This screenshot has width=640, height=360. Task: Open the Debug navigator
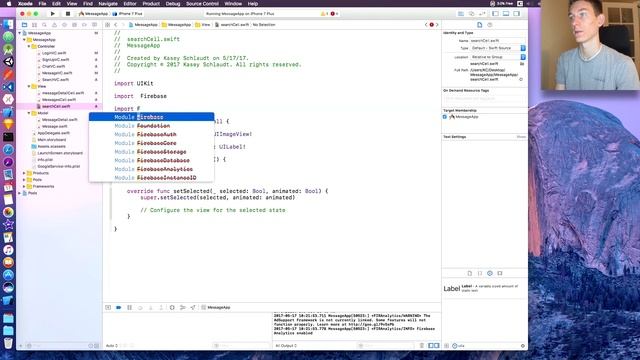coord(74,25)
